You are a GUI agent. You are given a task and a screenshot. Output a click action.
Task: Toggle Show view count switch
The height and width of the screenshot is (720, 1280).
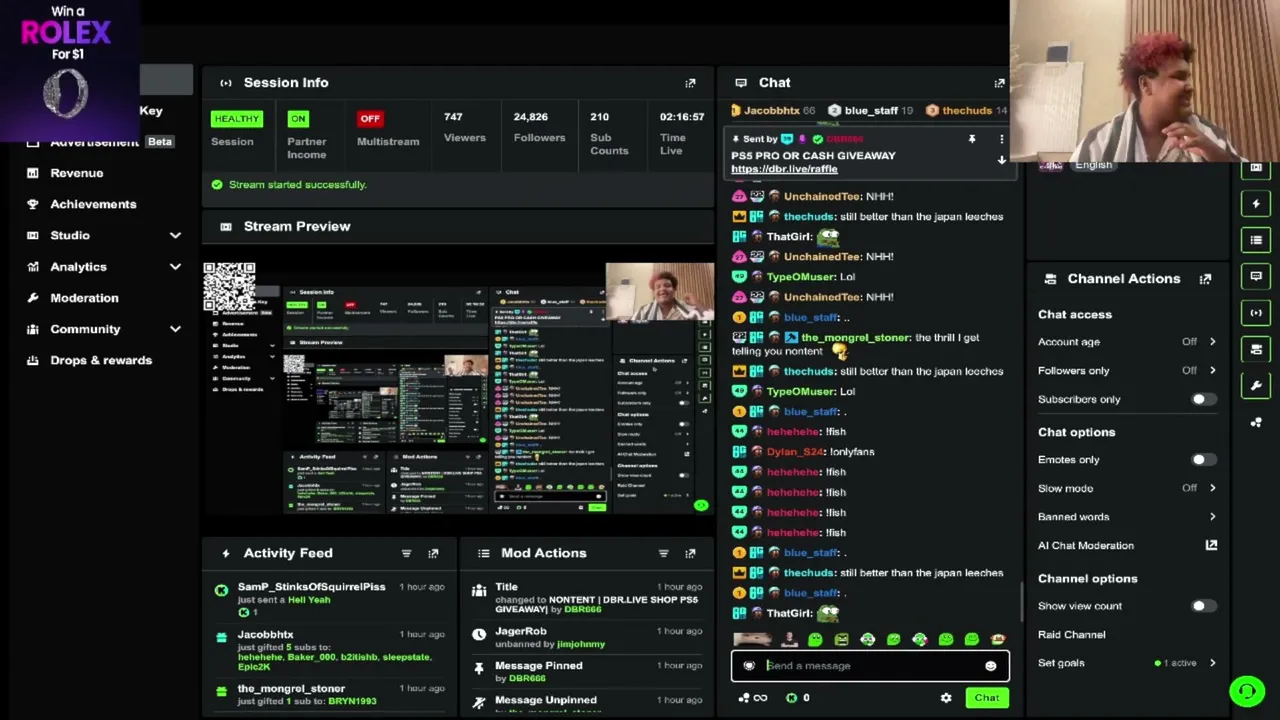(x=1203, y=606)
